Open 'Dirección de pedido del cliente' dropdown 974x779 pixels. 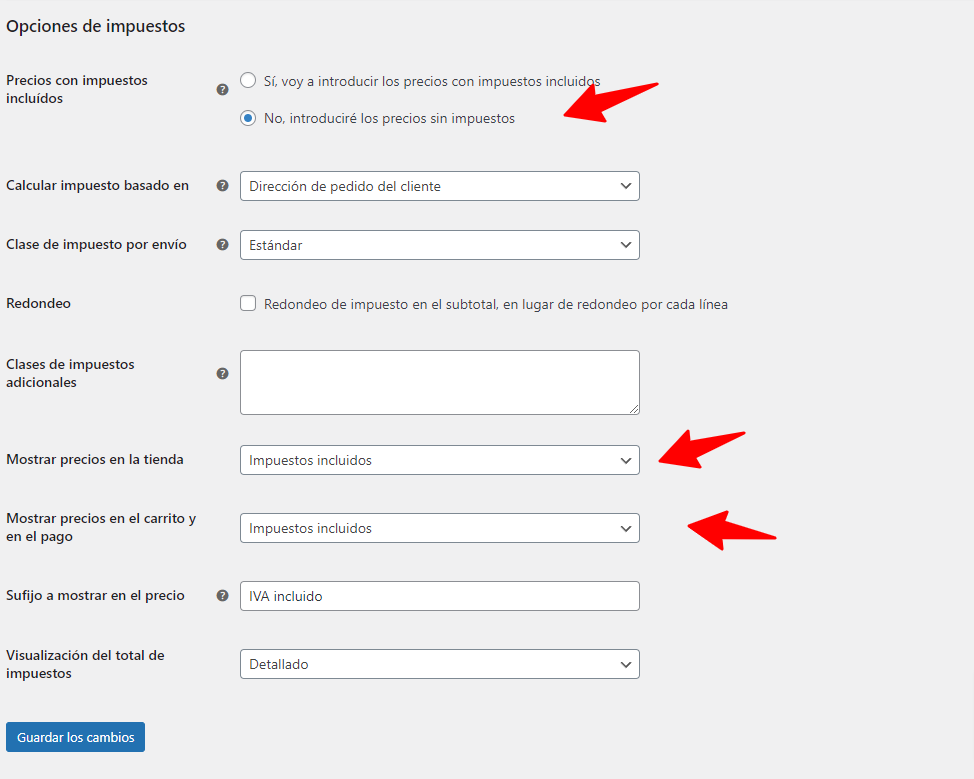(x=440, y=186)
